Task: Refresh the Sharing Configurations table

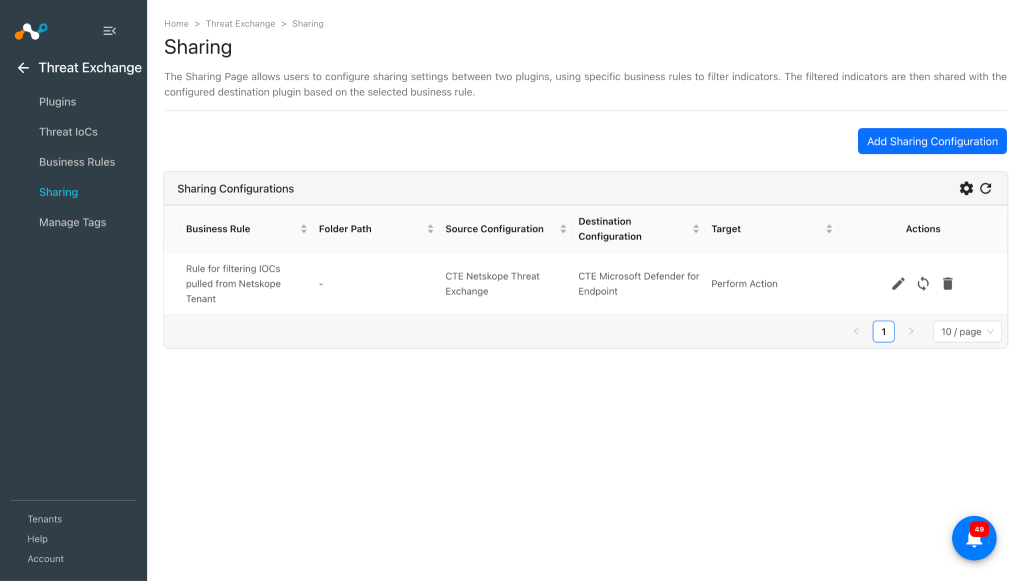Action: point(985,189)
